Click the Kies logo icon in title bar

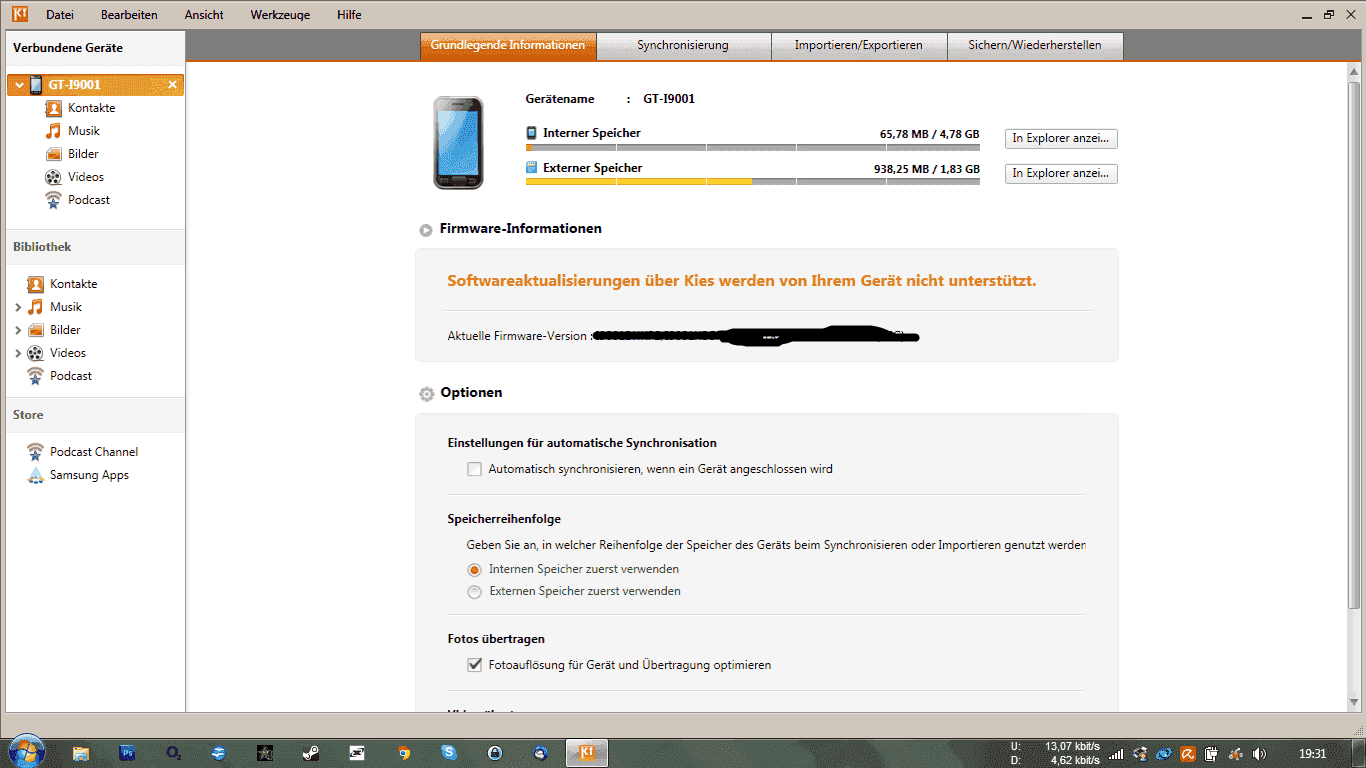pos(19,14)
